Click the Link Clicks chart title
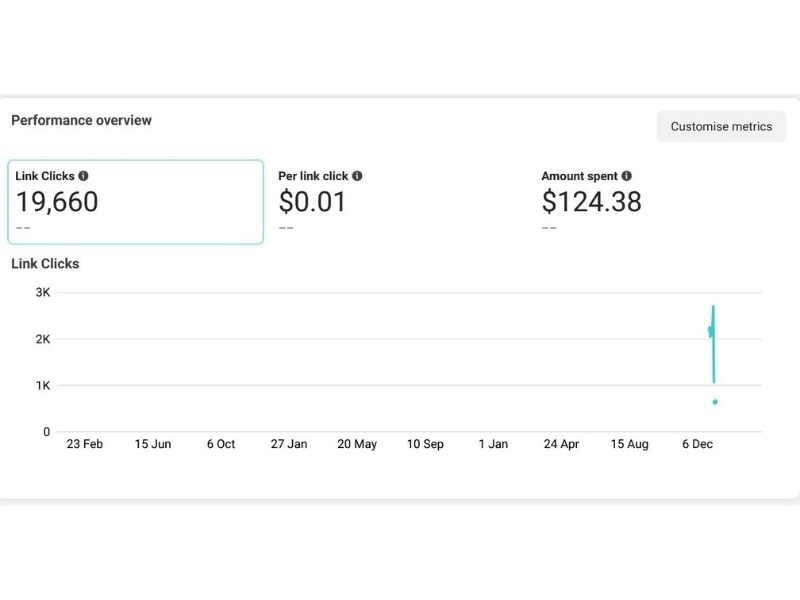800x600 pixels. (x=45, y=264)
